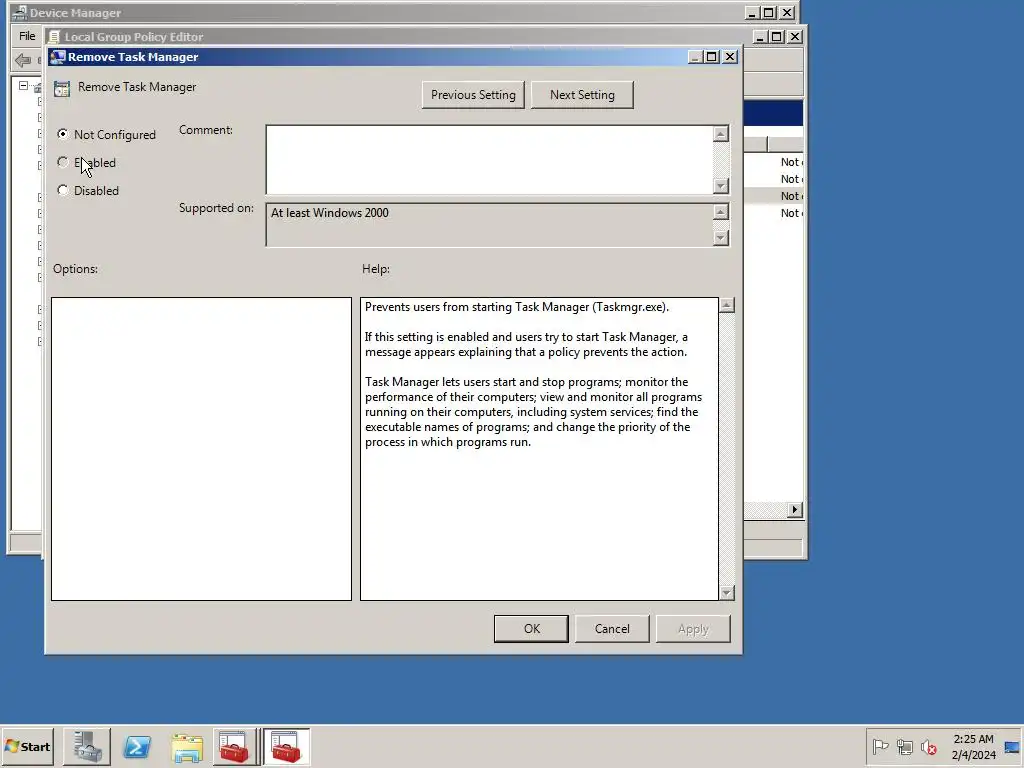
Task: Click the title bar icon of Remove Task Manager
Action: click(57, 57)
